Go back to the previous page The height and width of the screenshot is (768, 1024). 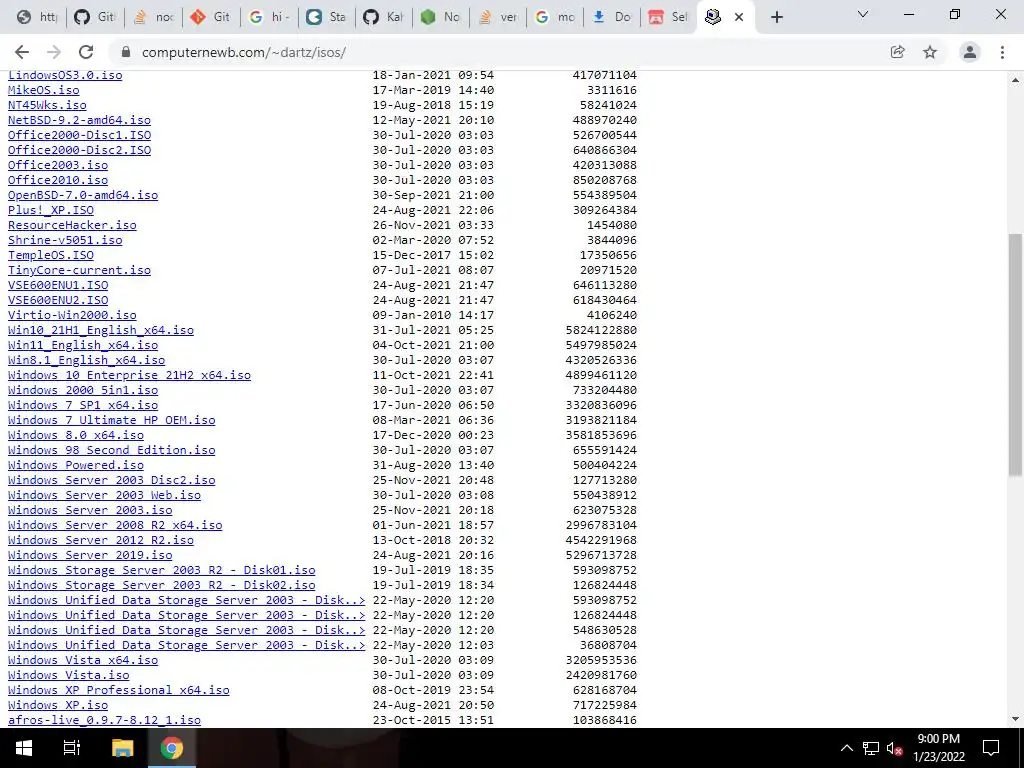pos(22,52)
